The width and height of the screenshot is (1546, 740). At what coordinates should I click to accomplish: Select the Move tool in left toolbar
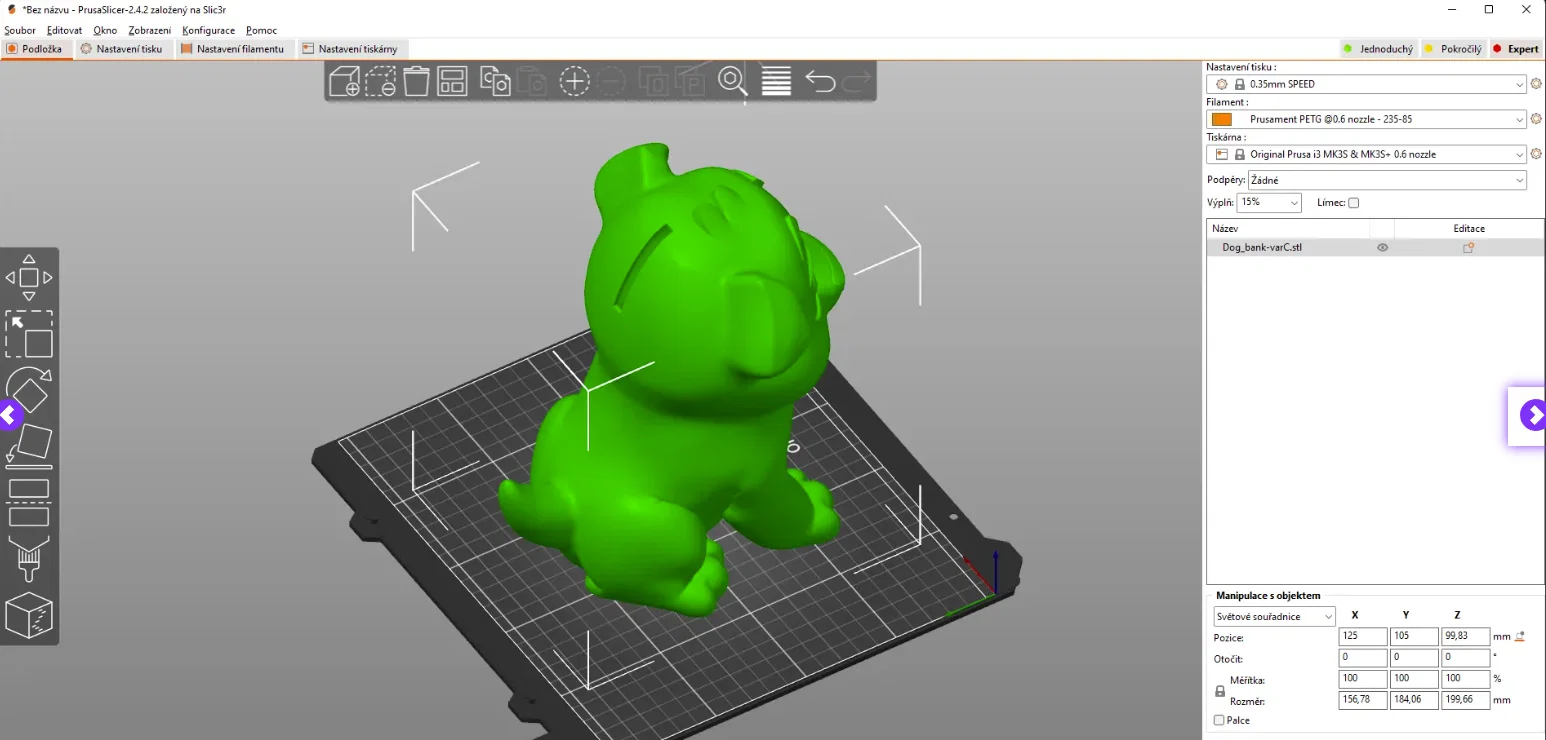29,277
